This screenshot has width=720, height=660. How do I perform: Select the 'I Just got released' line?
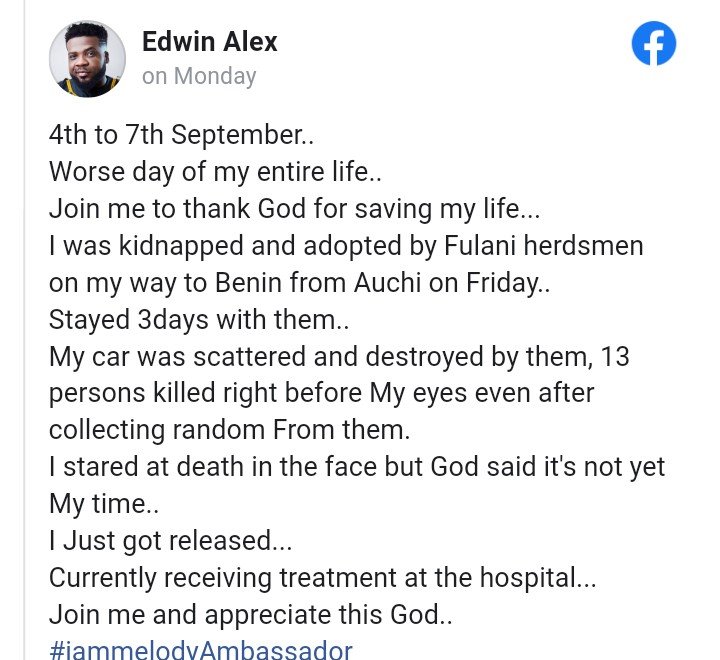(x=170, y=541)
